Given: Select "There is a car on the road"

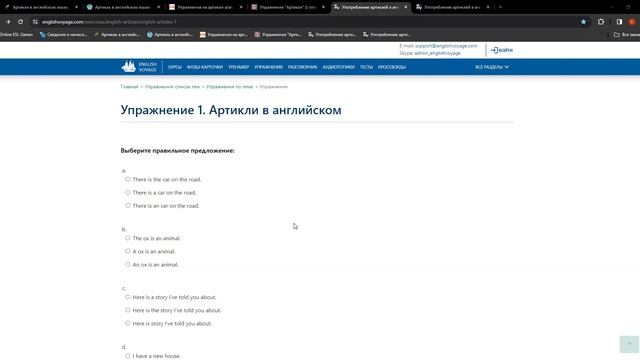Looking at the screenshot, I should click(128, 192).
